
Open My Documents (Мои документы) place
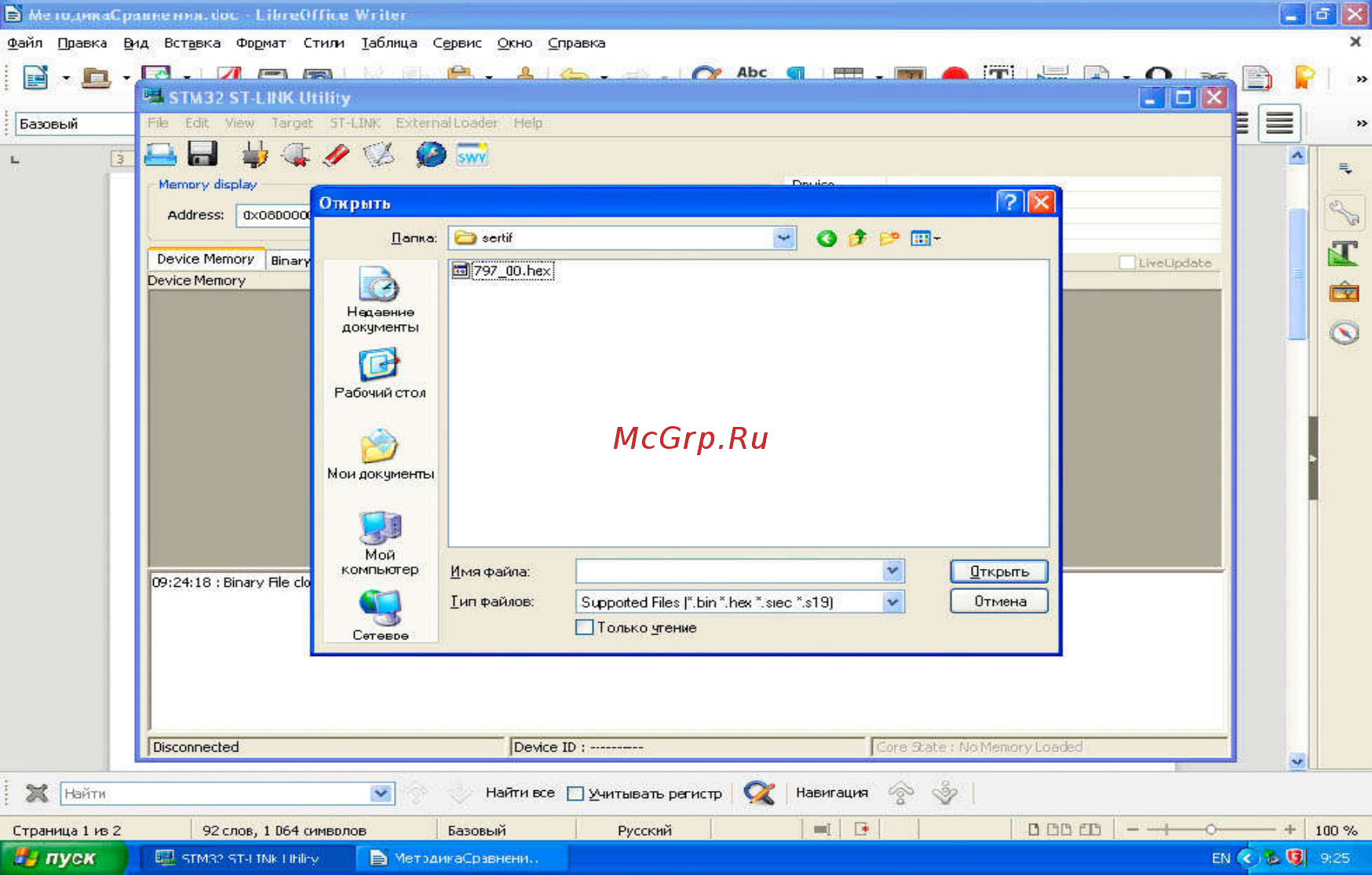click(x=380, y=455)
